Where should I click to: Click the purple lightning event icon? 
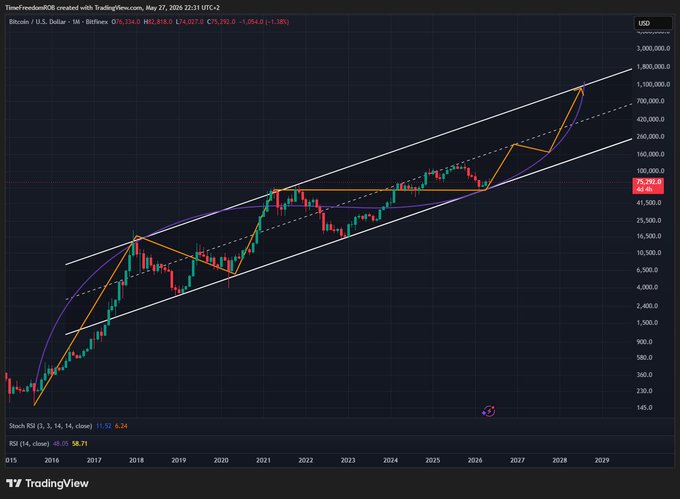click(x=489, y=411)
